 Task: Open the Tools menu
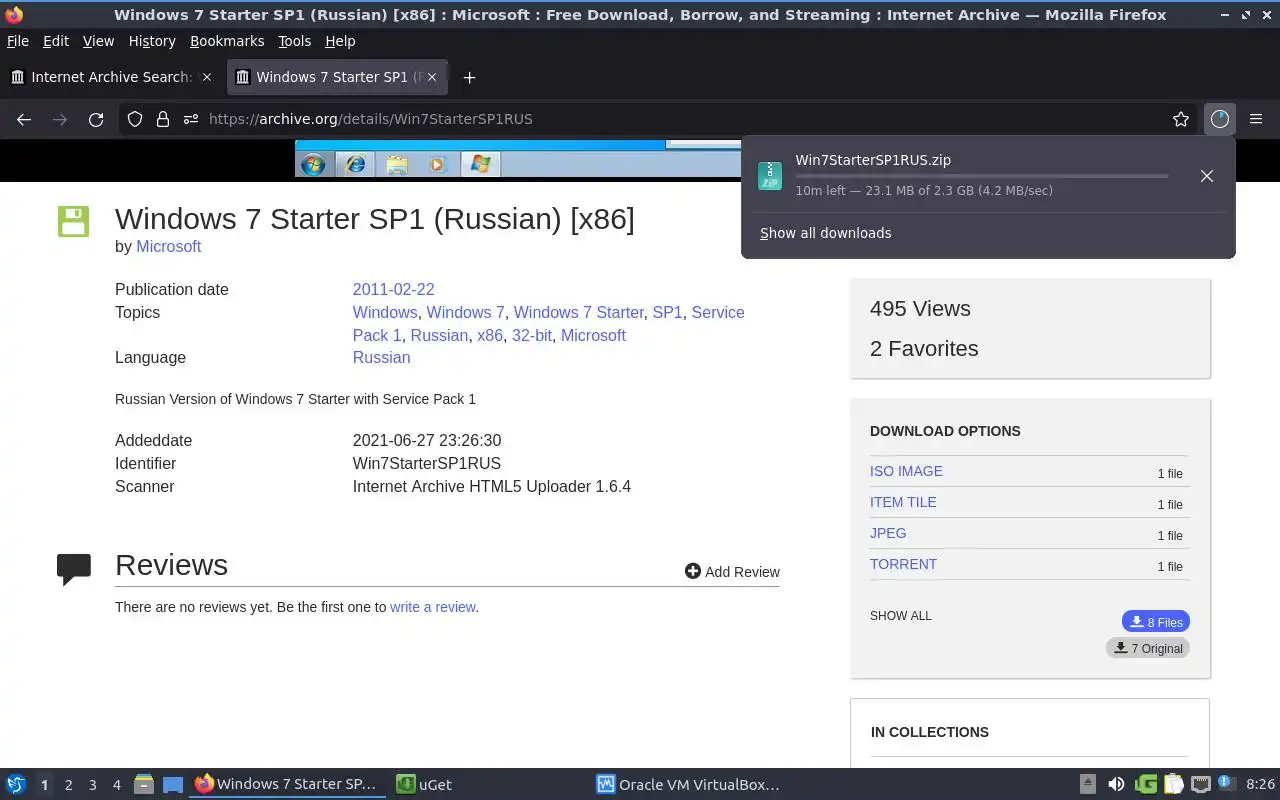tap(295, 41)
